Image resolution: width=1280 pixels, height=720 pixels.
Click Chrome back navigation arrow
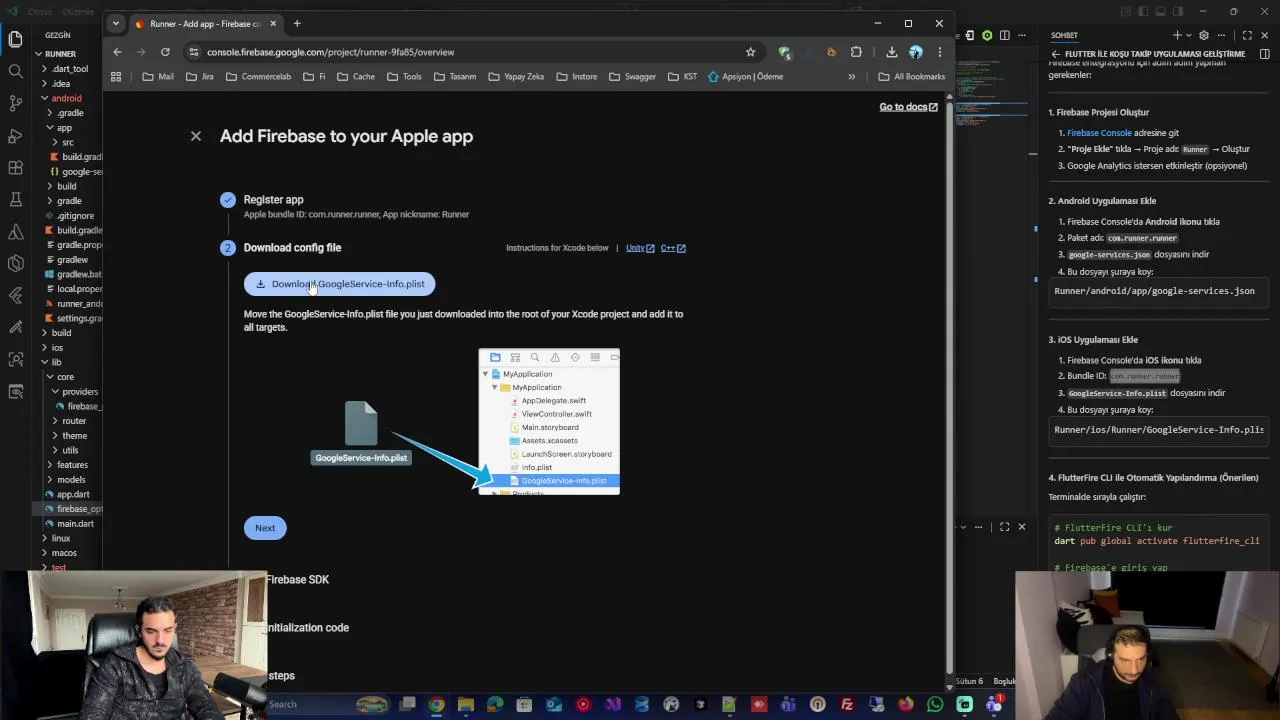[x=117, y=52]
